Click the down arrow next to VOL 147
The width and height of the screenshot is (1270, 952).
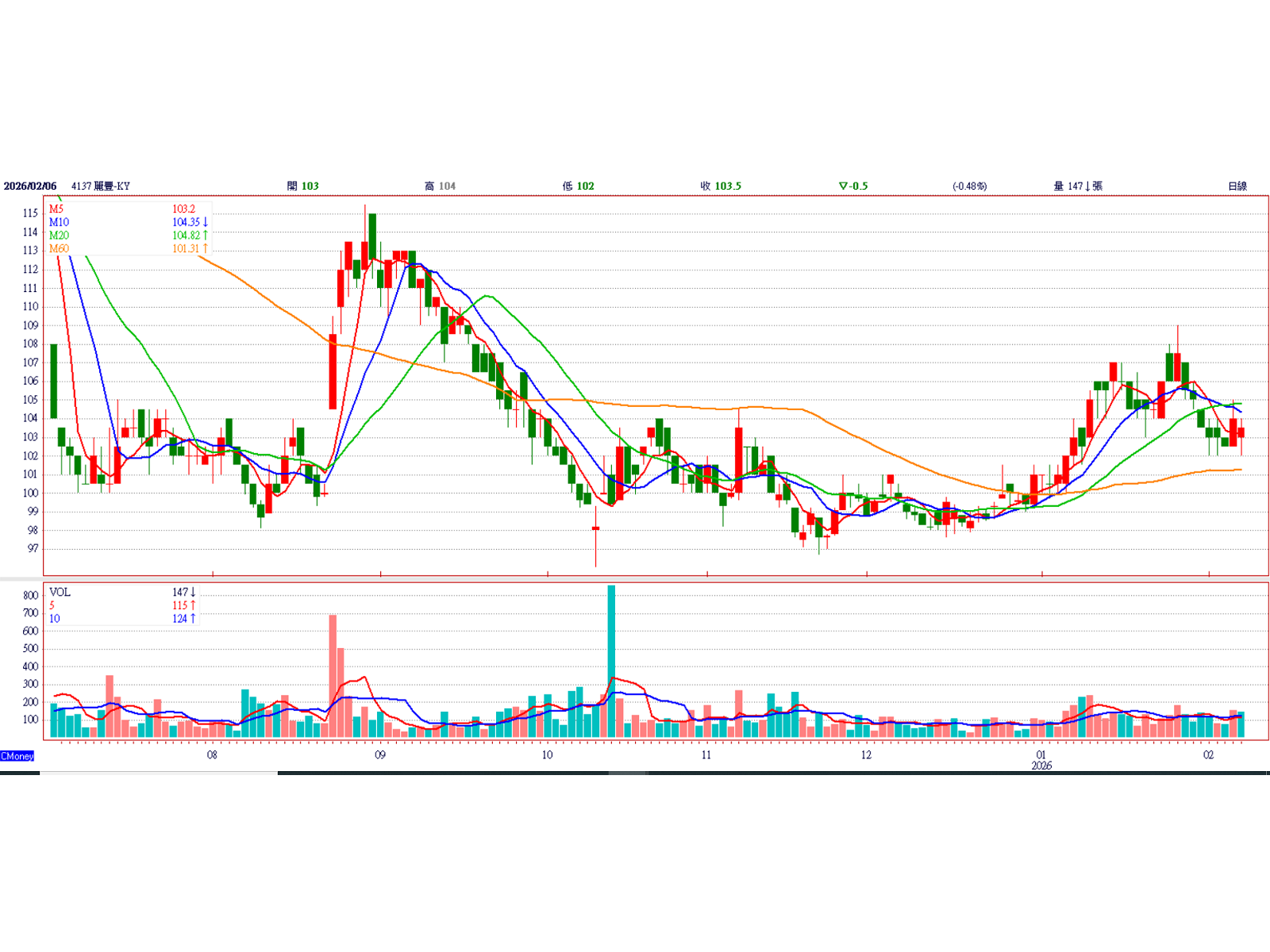click(x=193, y=593)
